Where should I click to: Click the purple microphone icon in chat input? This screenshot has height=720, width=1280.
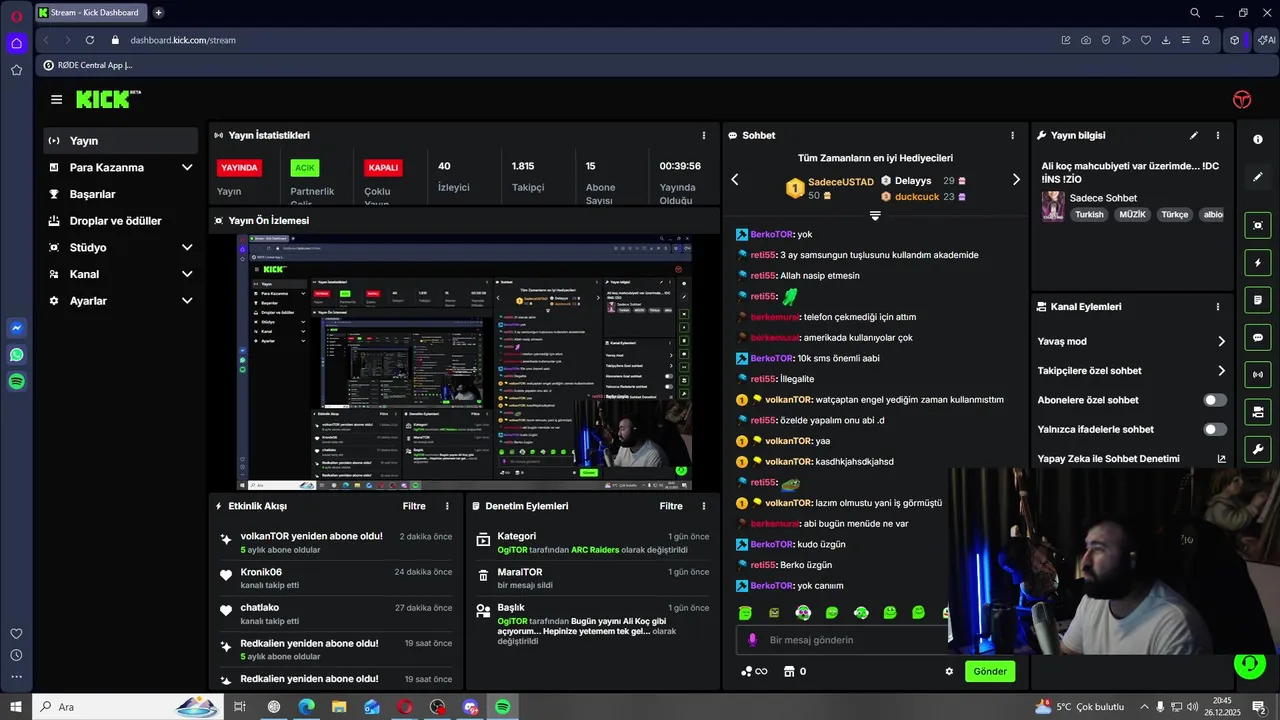click(752, 640)
